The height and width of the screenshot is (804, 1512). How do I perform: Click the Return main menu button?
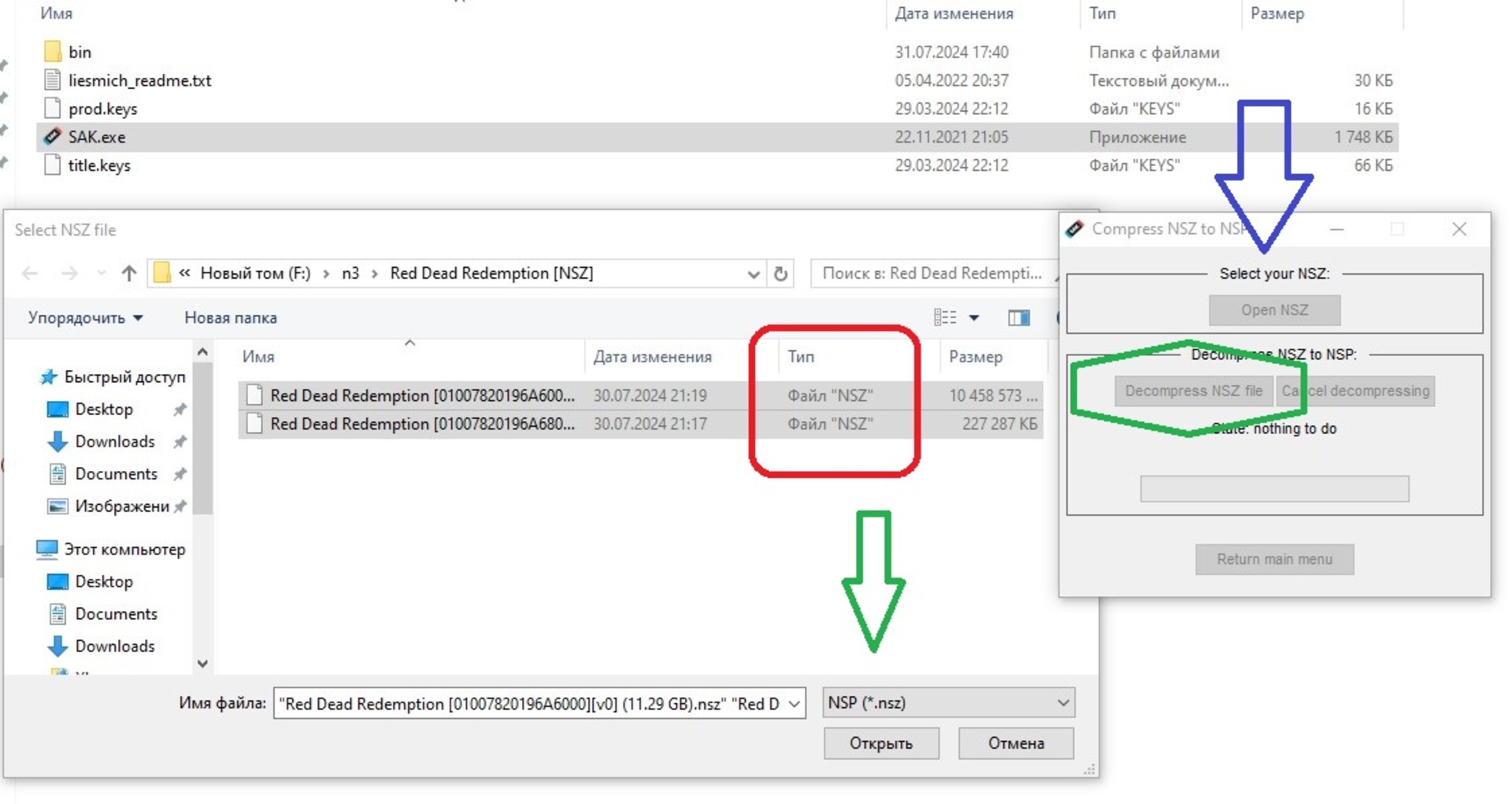[x=1273, y=559]
